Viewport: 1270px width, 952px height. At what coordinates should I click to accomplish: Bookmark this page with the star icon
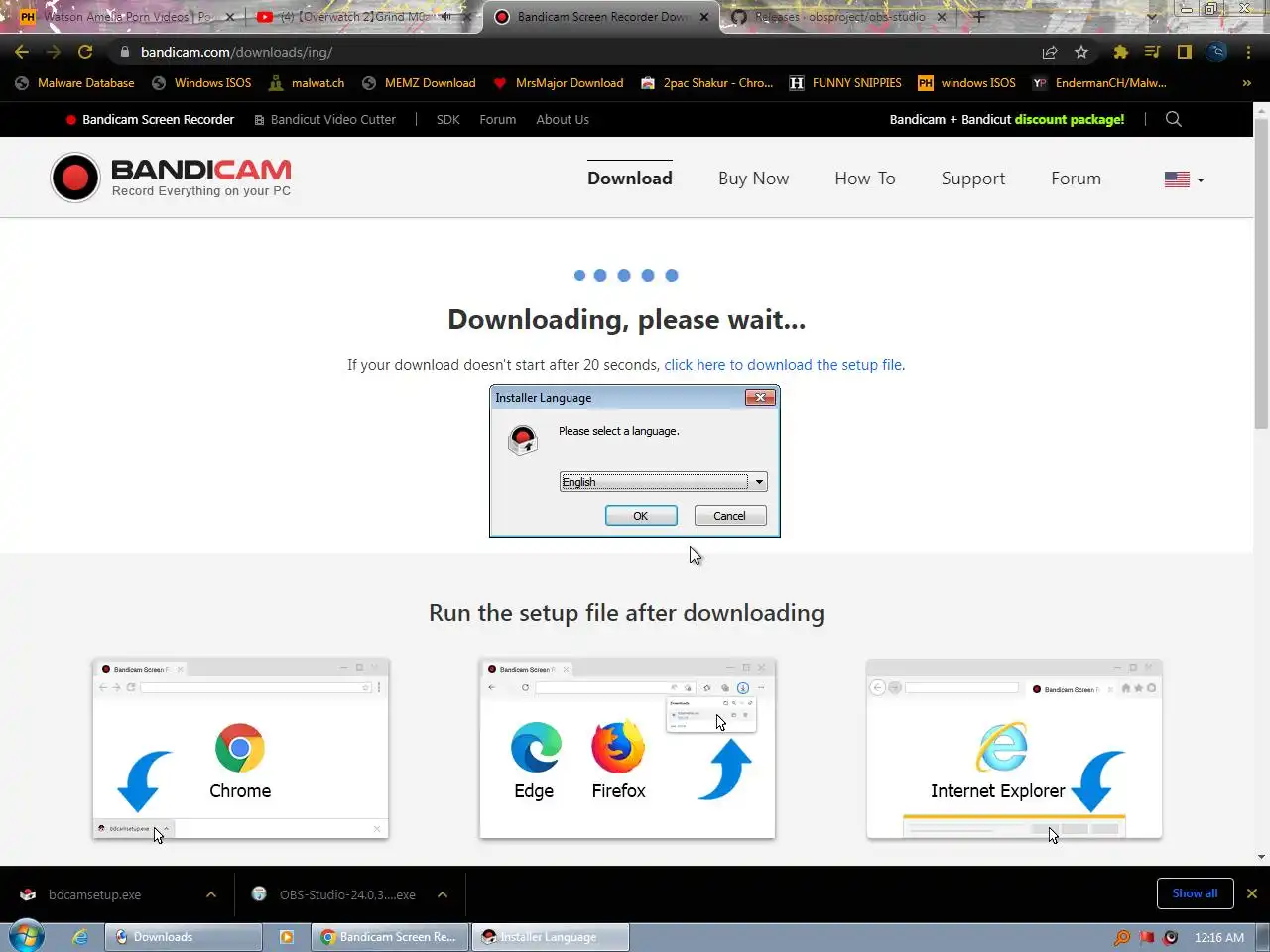click(1081, 52)
